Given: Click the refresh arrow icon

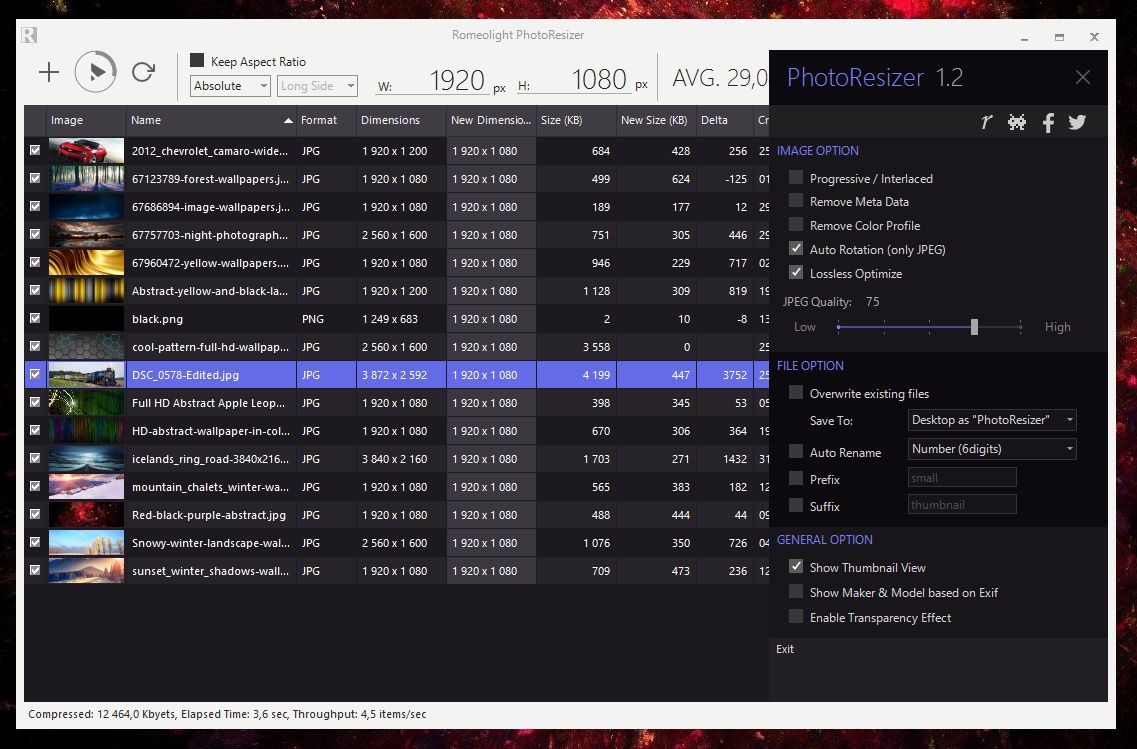Looking at the screenshot, I should click(144, 71).
